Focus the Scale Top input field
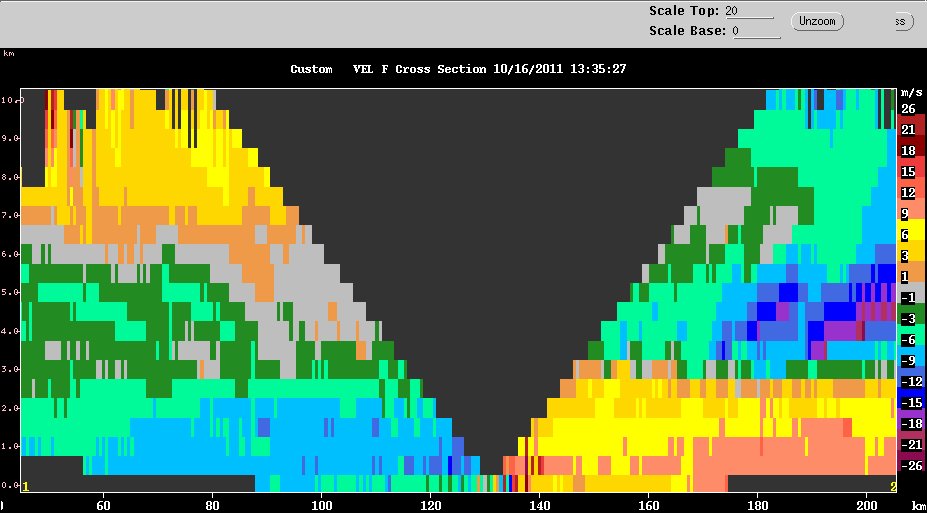This screenshot has width=927, height=513. 750,11
